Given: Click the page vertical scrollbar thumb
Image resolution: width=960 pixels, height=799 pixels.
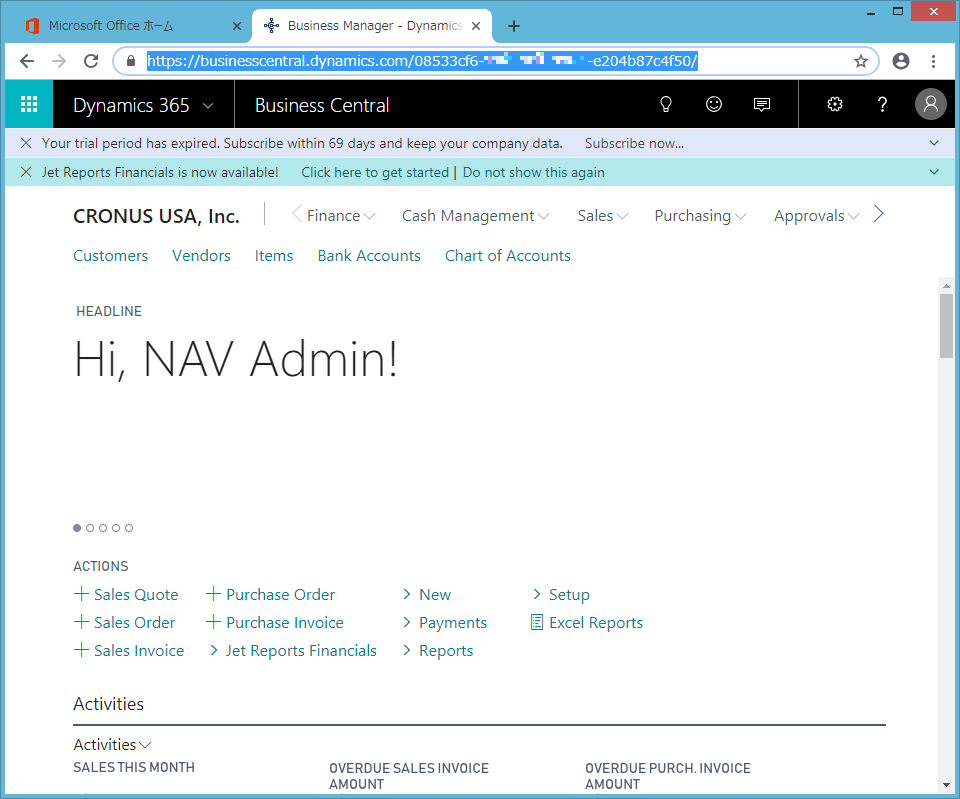Looking at the screenshot, I should click(x=947, y=326).
